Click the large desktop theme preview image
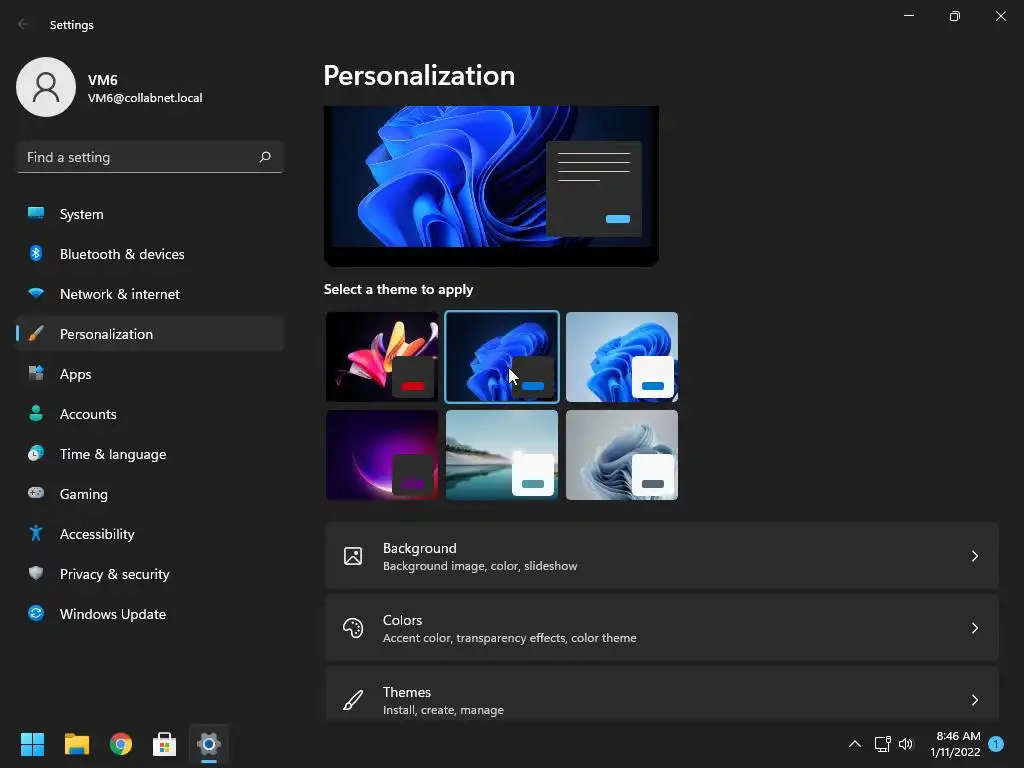 (x=491, y=185)
